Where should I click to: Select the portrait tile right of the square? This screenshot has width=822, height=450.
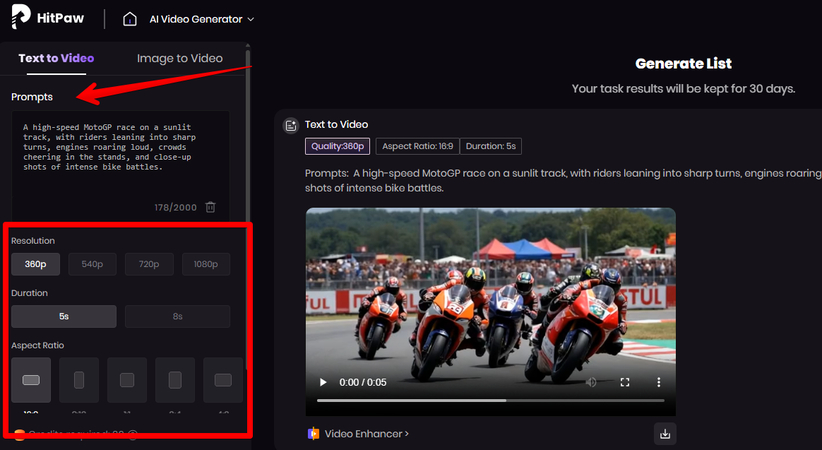(x=175, y=380)
